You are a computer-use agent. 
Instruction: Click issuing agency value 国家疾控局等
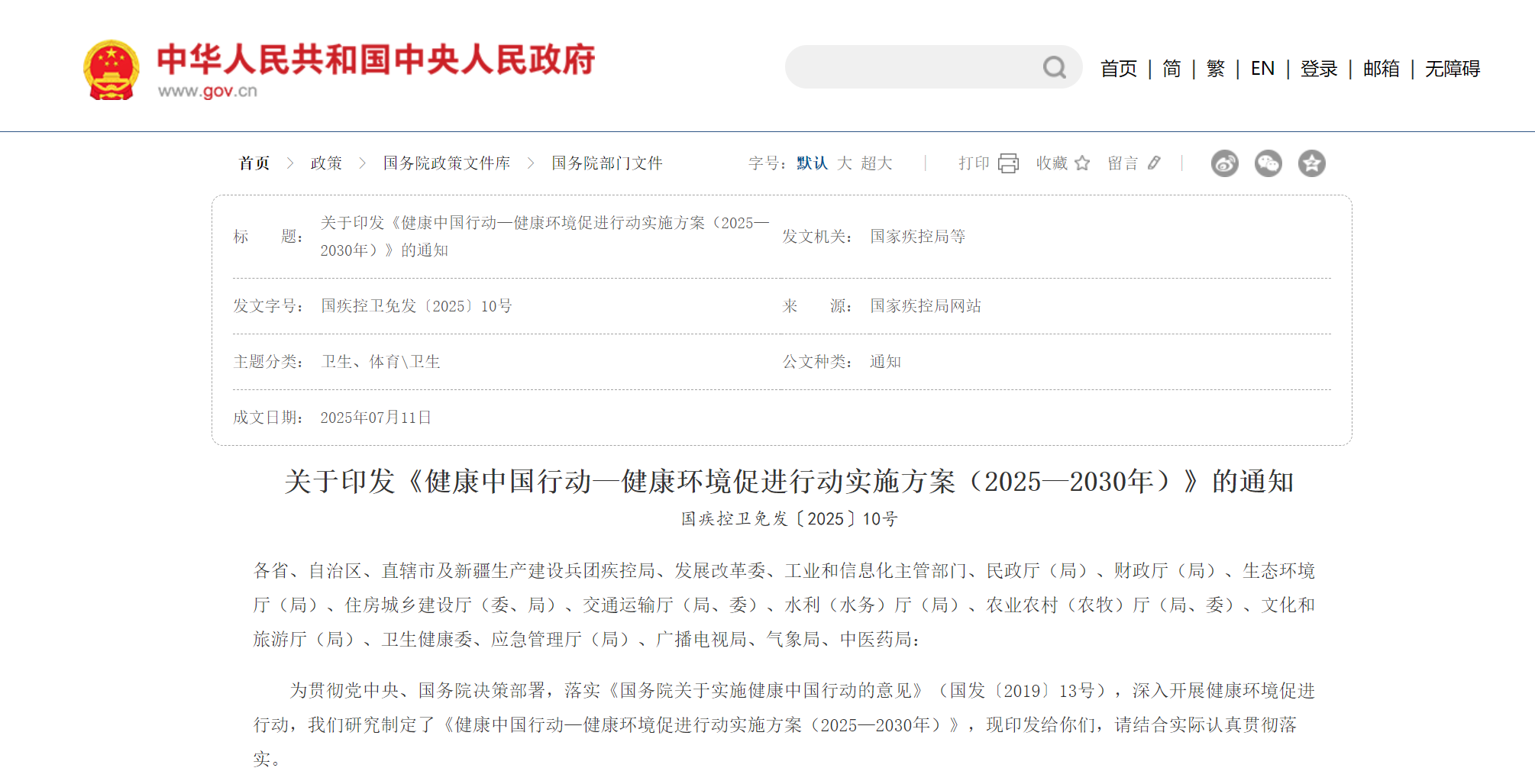click(918, 237)
